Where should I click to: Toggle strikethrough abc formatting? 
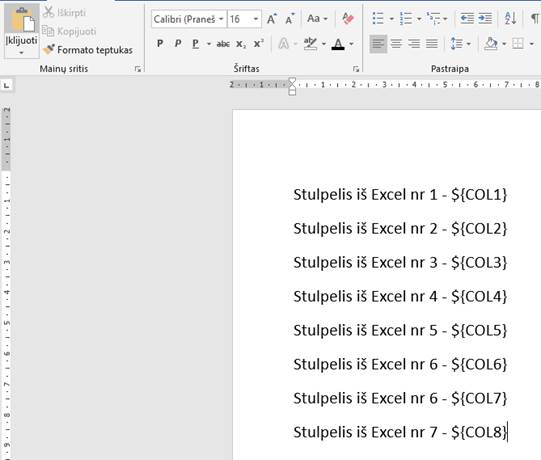223,44
